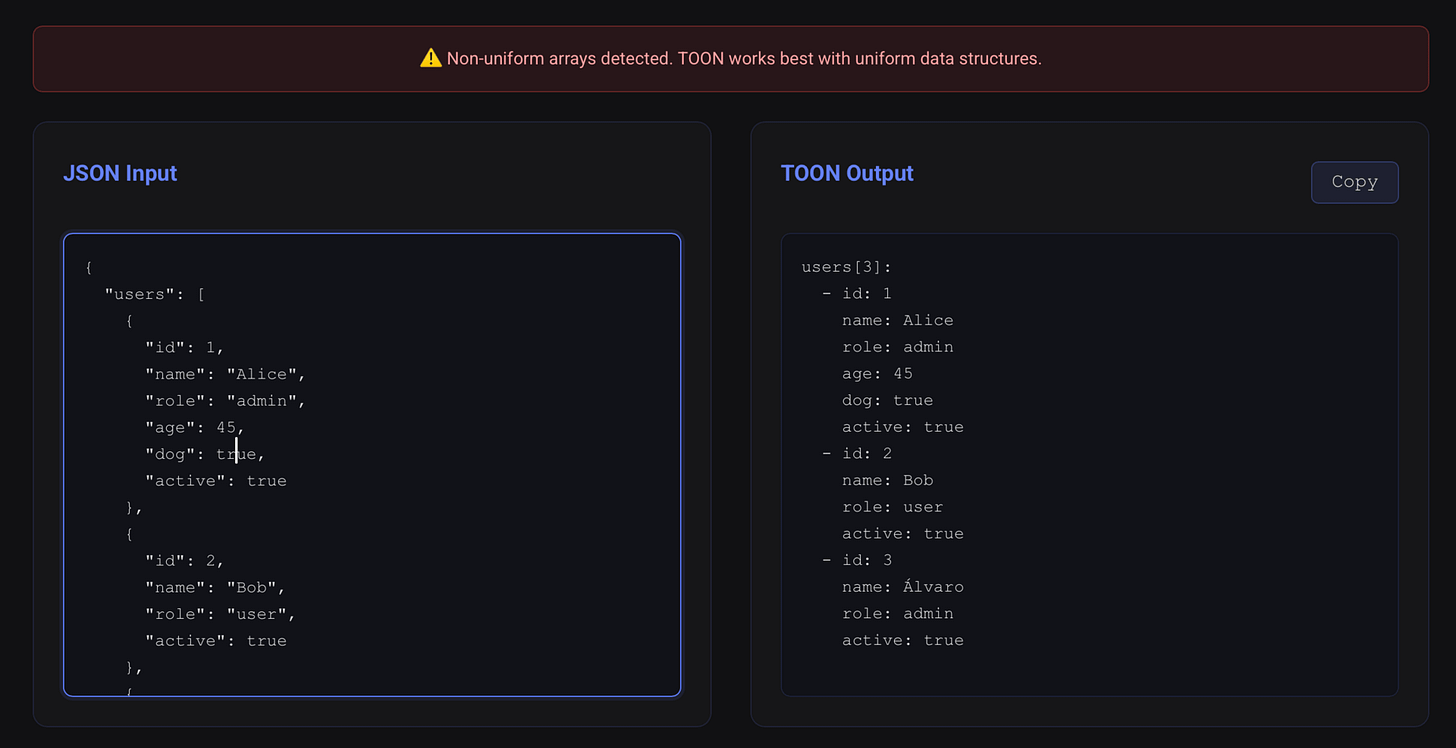This screenshot has width=1456, height=748.
Task: Click the "users[3]:" line in output
Action: [846, 267]
